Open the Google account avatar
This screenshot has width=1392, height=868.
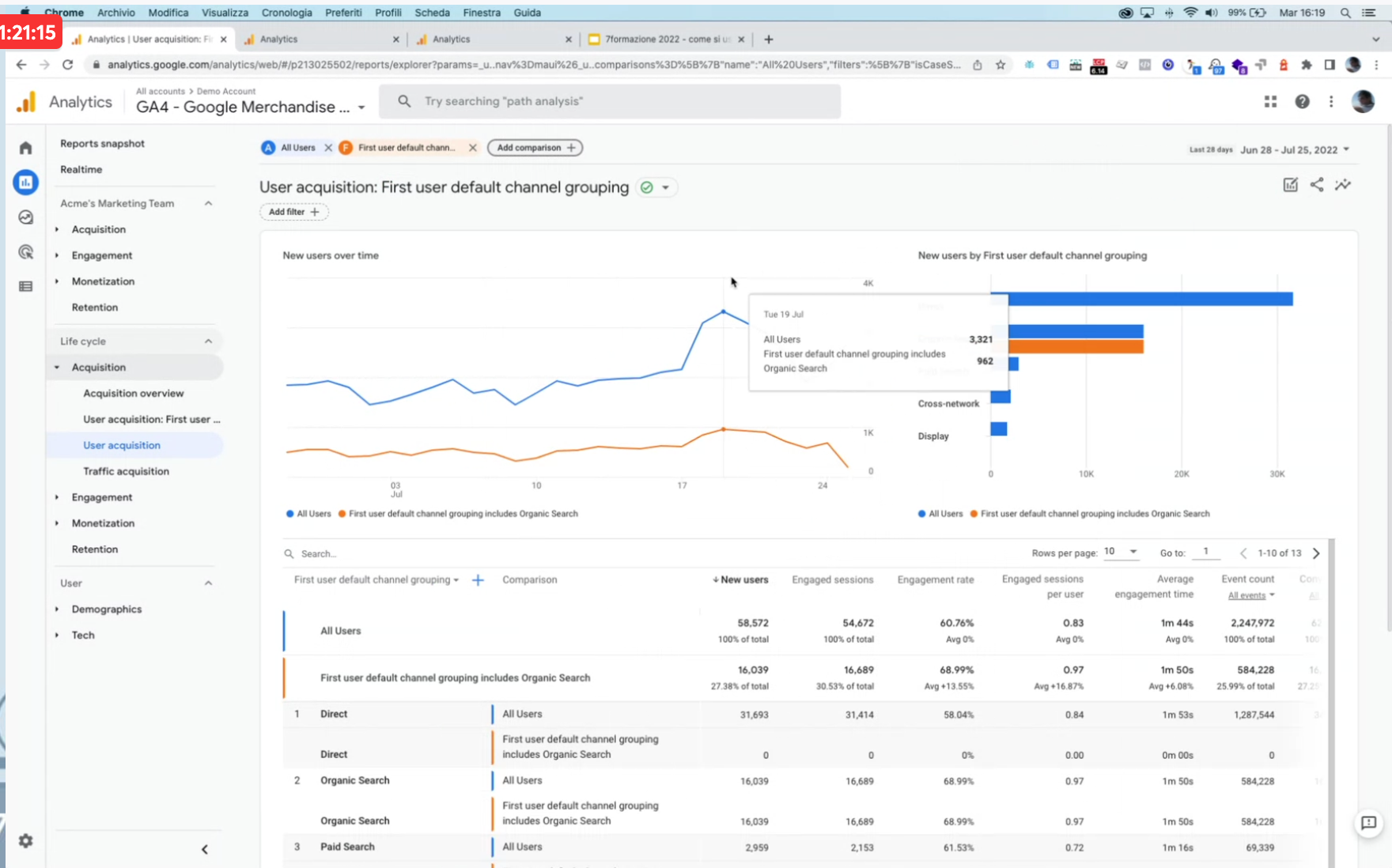pos(1363,101)
